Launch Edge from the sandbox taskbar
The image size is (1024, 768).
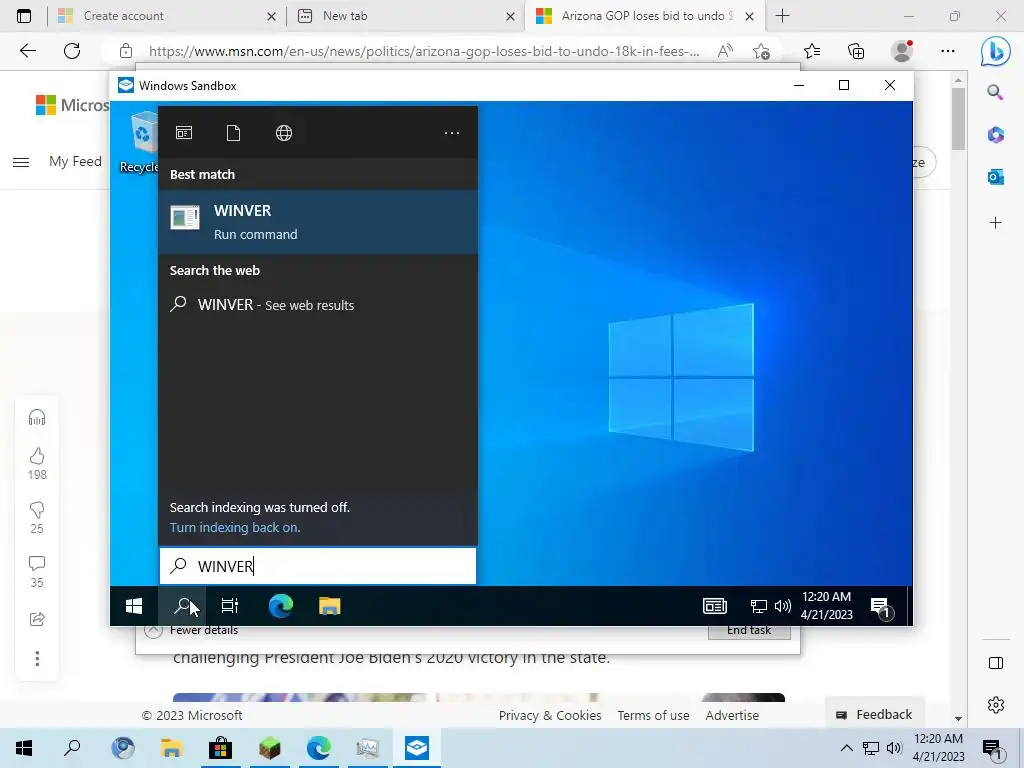(281, 606)
